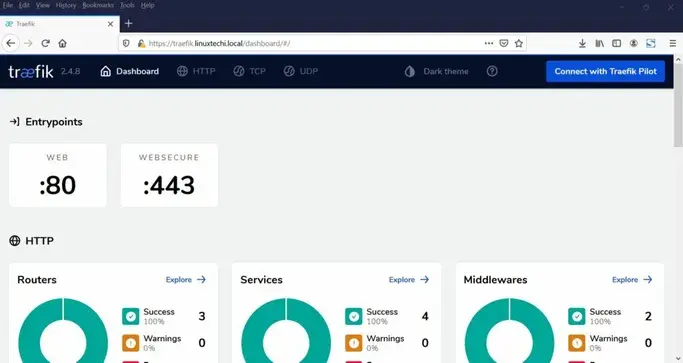Toggle Dark theme

coord(436,71)
